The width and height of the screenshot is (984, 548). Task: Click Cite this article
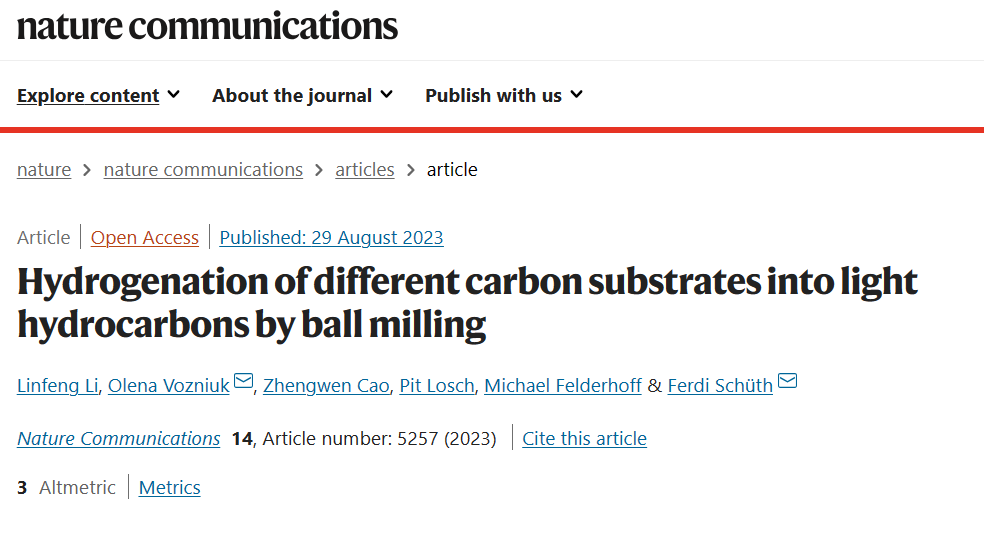click(x=584, y=438)
